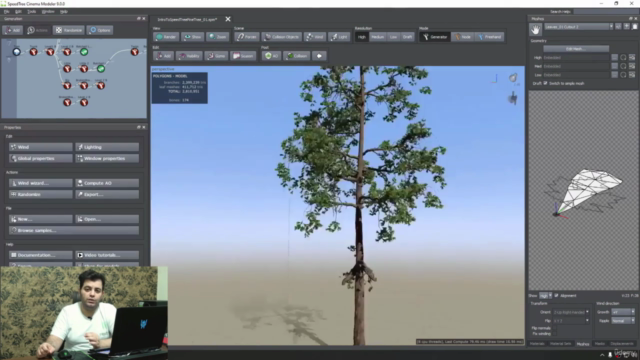Open the Wind wizard
The height and width of the screenshot is (360, 640).
click(41, 183)
